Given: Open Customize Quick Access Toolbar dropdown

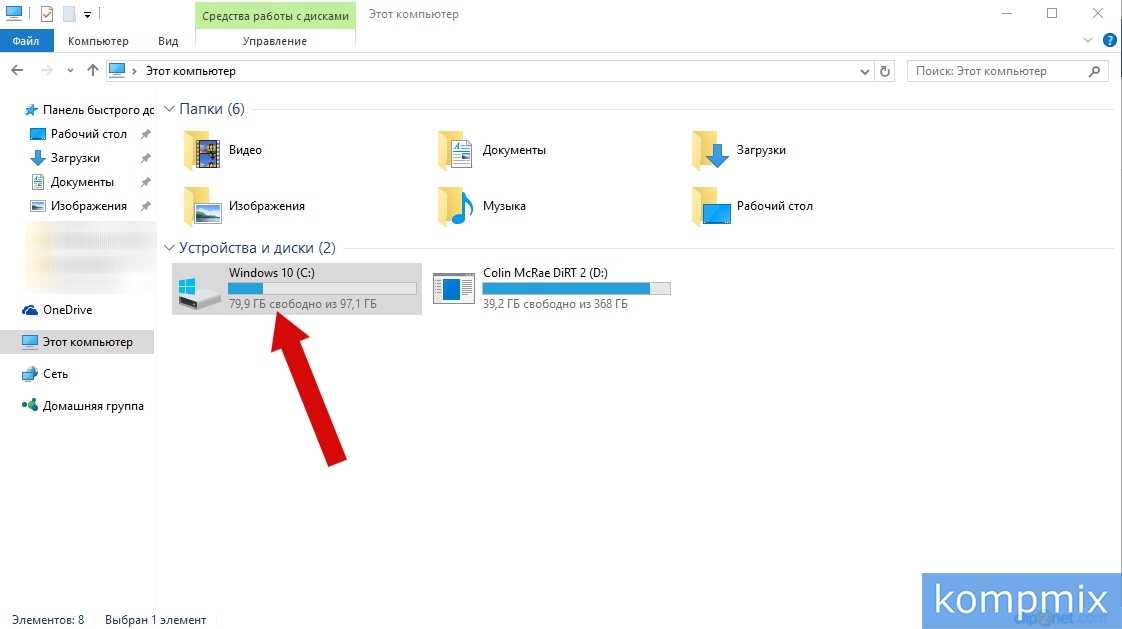Looking at the screenshot, I should 87,14.
